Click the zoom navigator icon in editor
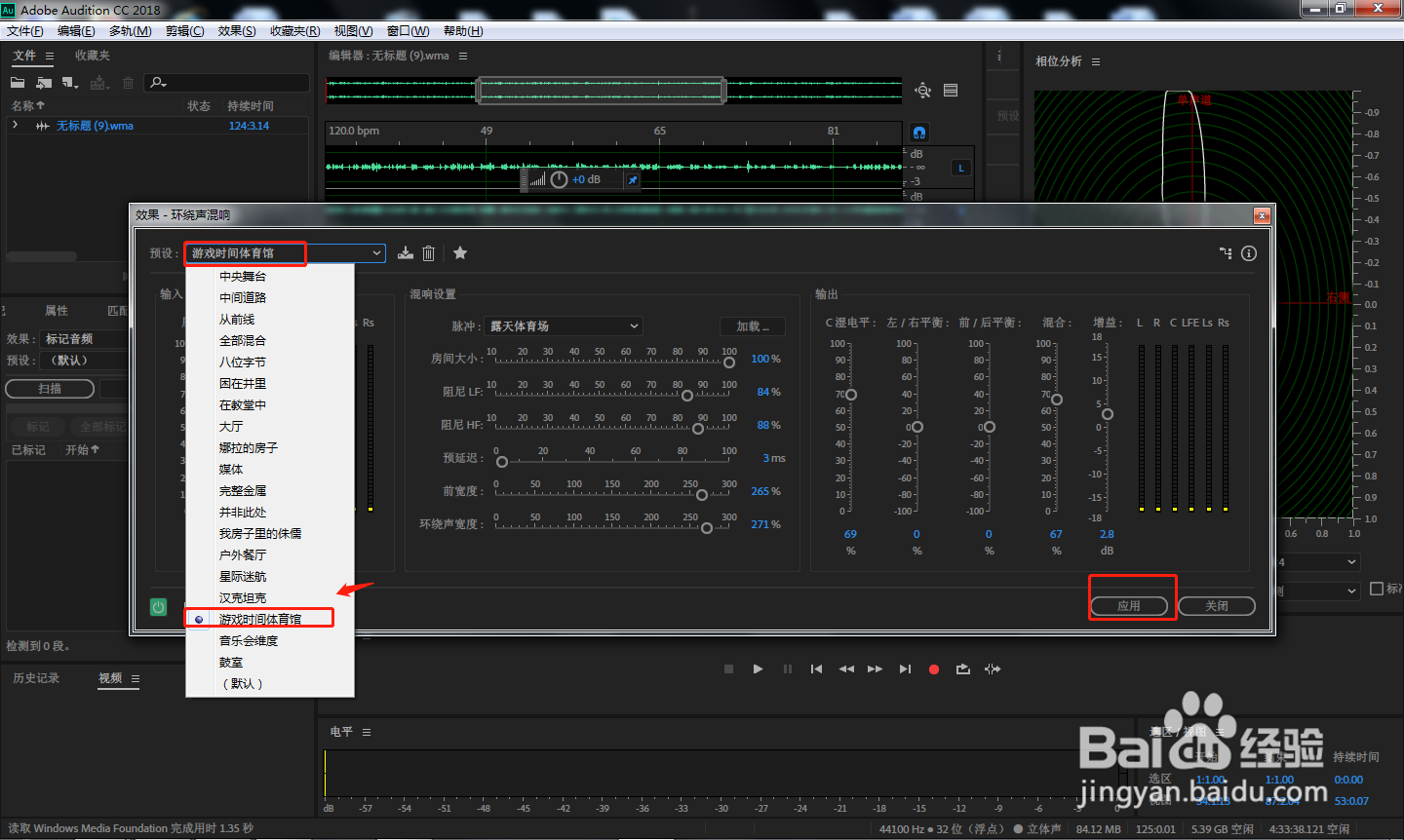This screenshot has width=1404, height=840. pyautogui.click(x=922, y=91)
